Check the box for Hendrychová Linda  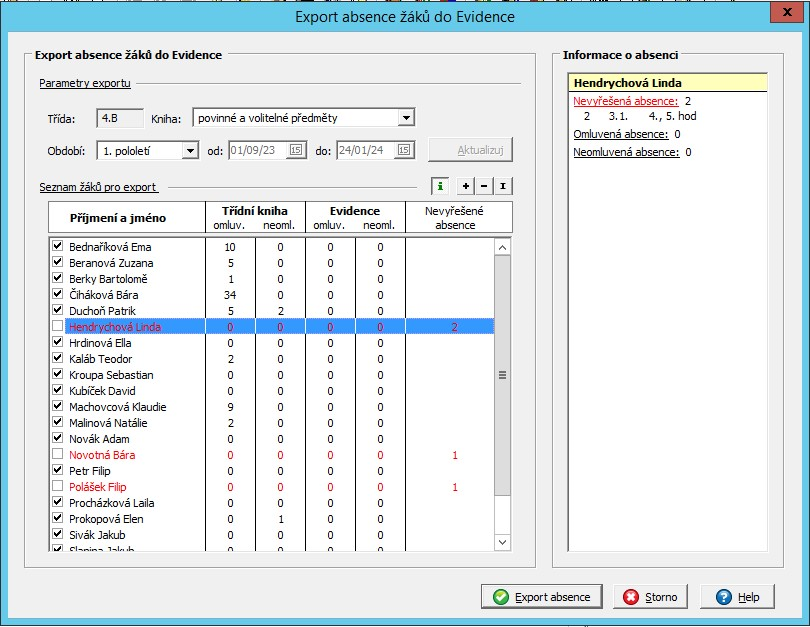coord(58,327)
